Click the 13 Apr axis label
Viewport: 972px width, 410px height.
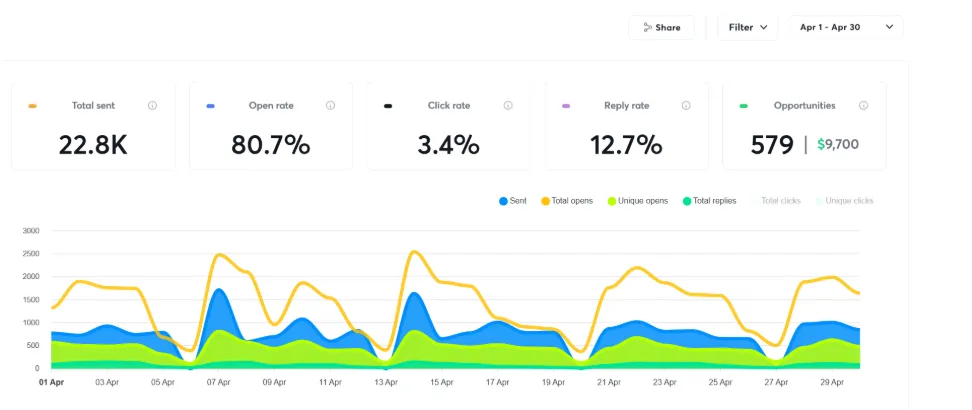point(386,383)
